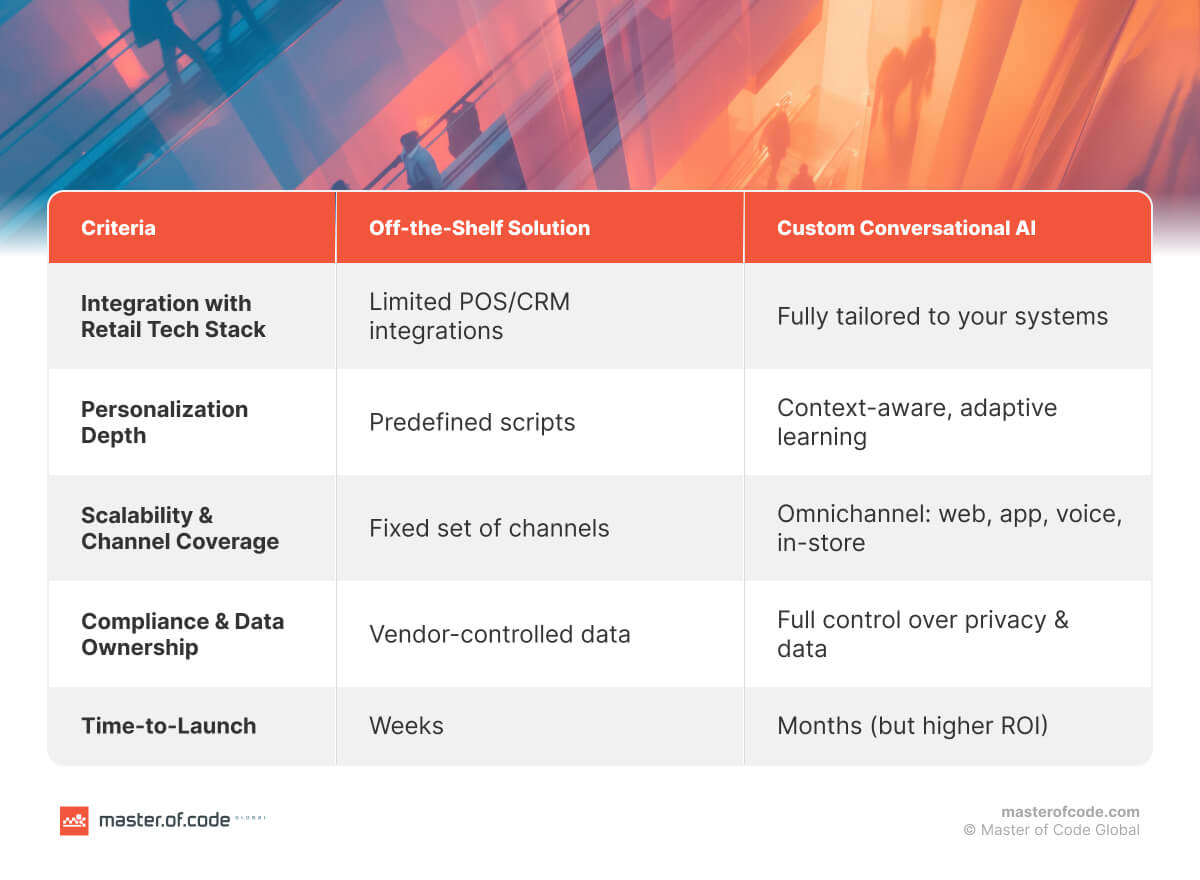Select the Custom Conversational AI column header

(x=906, y=228)
